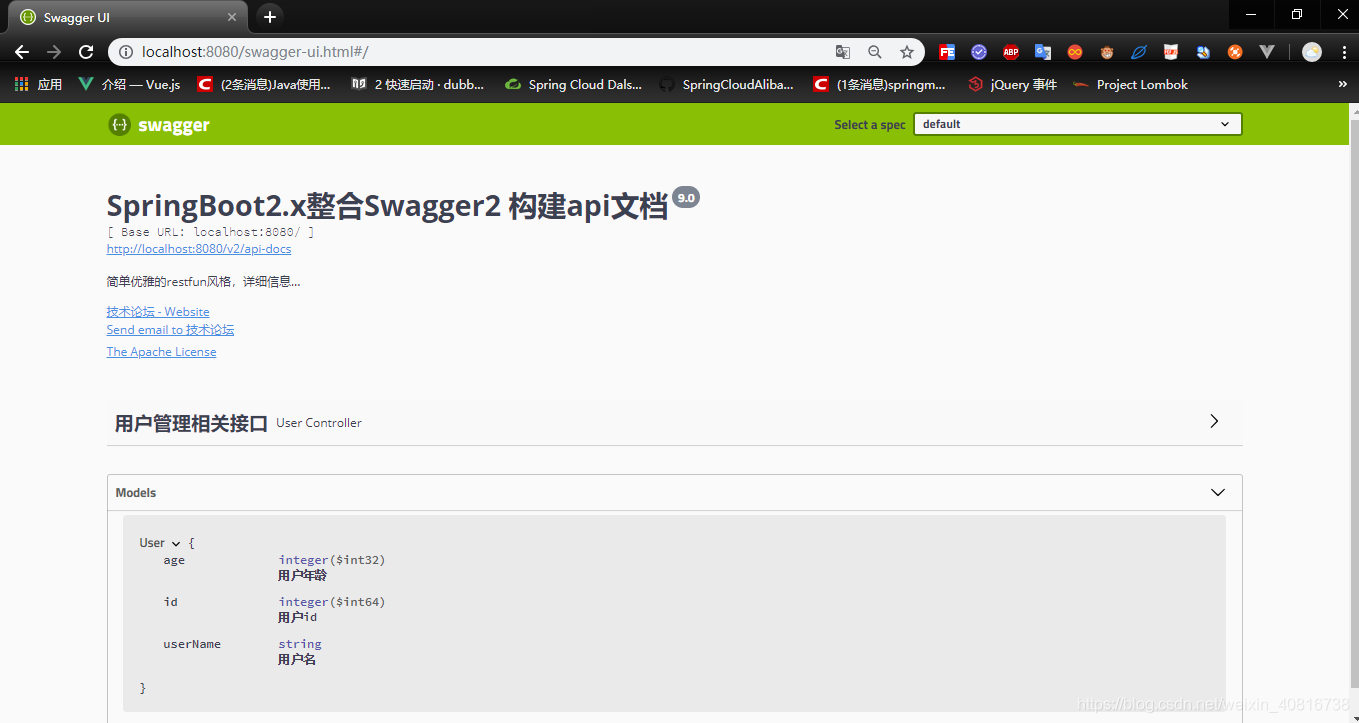Open the apps grid bookmark shortcut
The width and height of the screenshot is (1359, 723).
(x=38, y=85)
